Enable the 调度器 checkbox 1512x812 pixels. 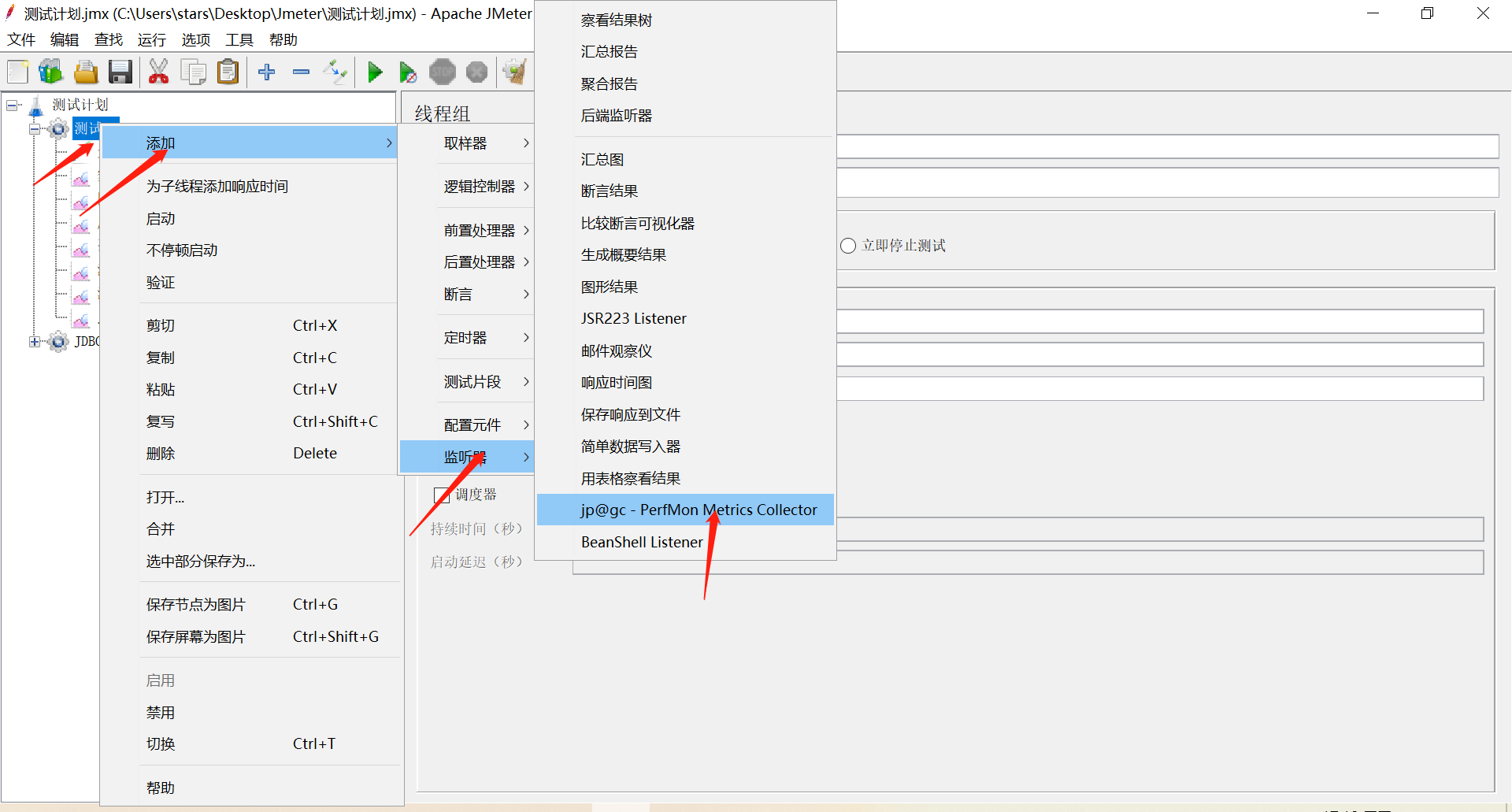click(441, 494)
